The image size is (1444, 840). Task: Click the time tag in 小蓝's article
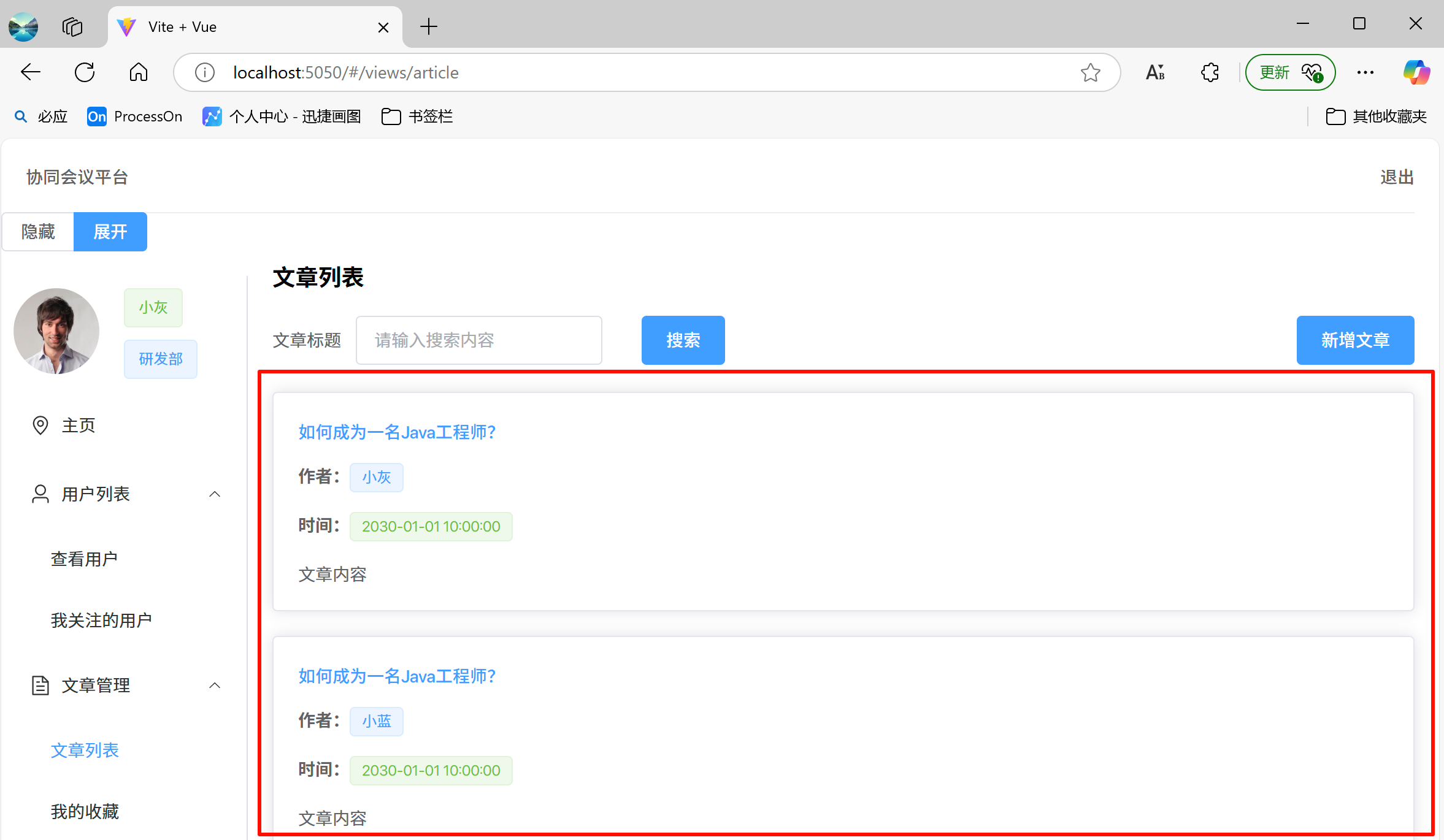coord(431,771)
